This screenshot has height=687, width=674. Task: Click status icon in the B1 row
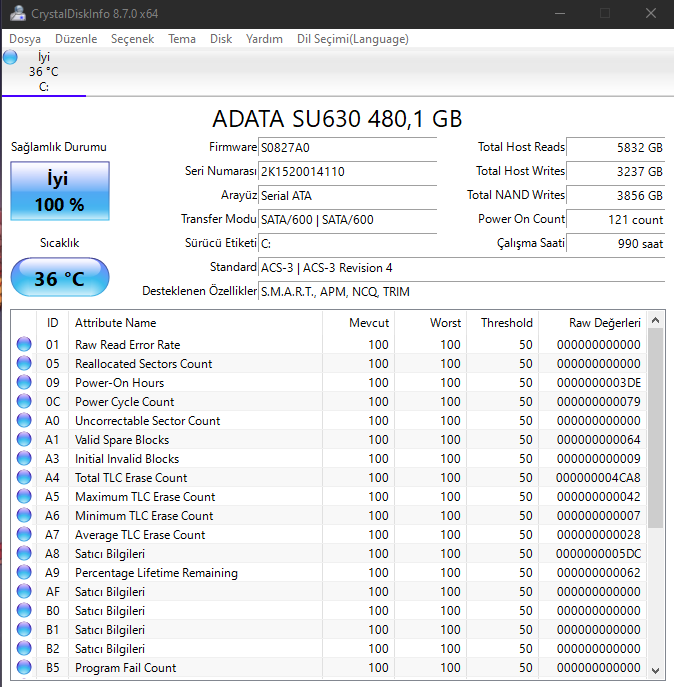24,629
